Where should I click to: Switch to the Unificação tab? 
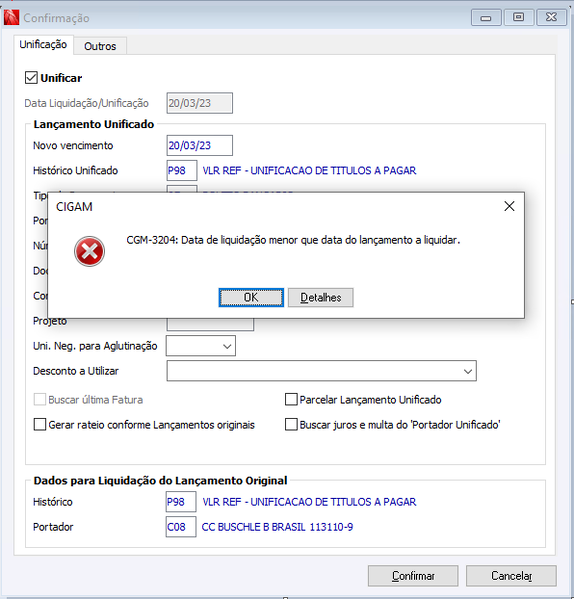click(x=43, y=45)
